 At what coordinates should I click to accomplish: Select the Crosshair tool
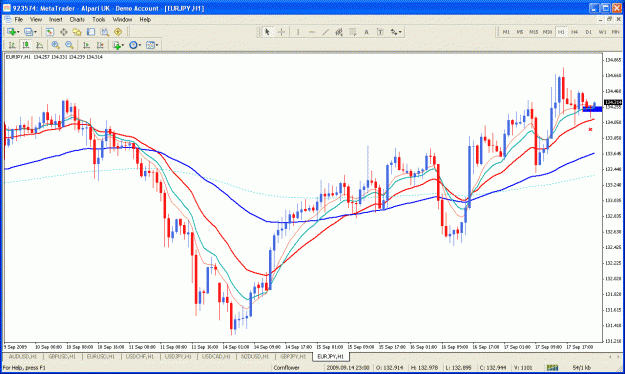(281, 32)
